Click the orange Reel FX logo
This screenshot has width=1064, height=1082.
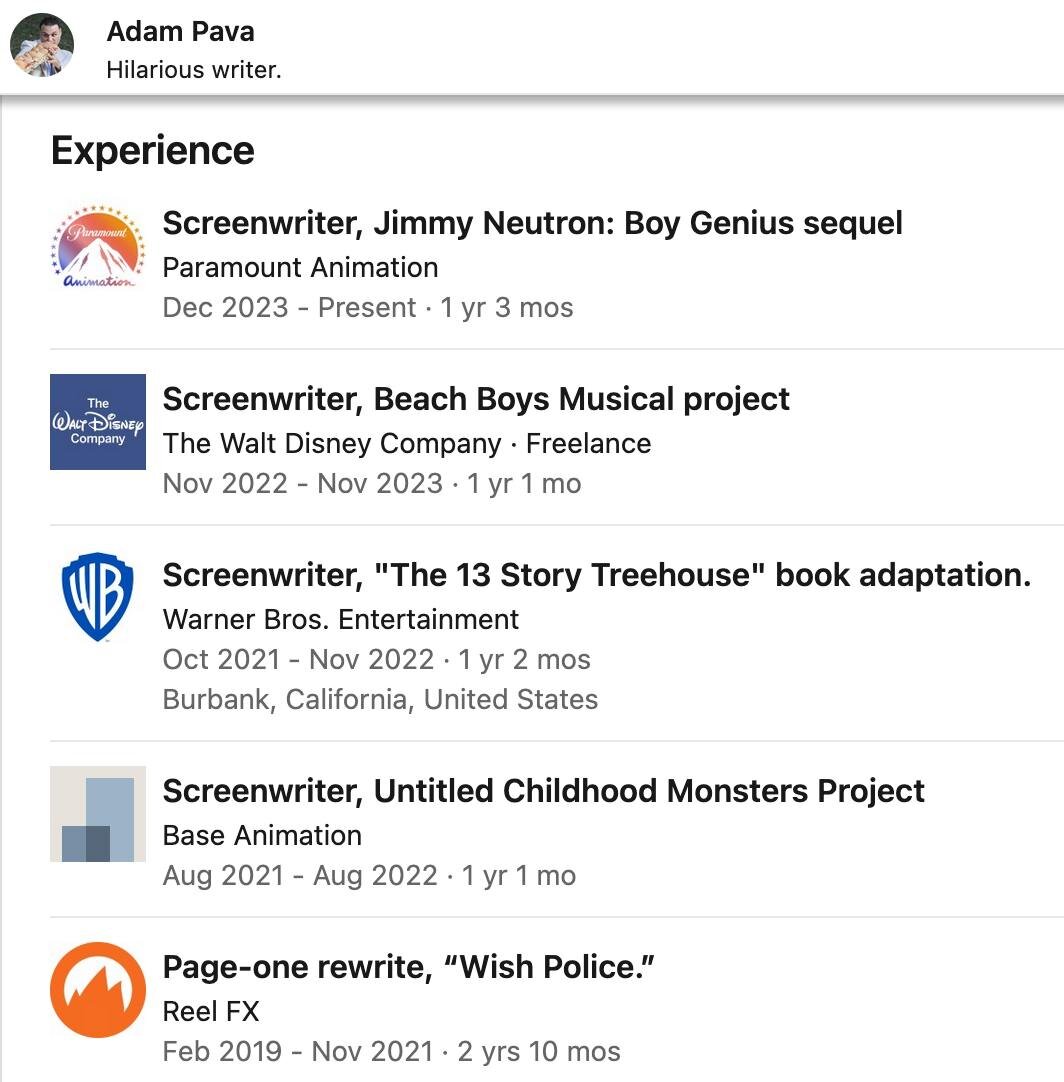pos(98,990)
